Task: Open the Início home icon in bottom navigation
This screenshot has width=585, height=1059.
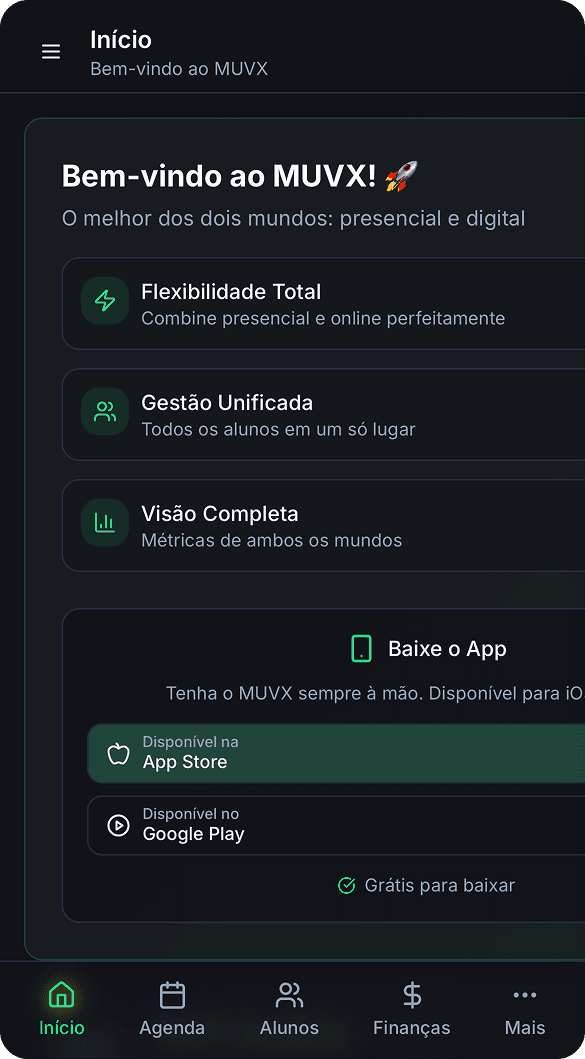Action: click(x=61, y=995)
